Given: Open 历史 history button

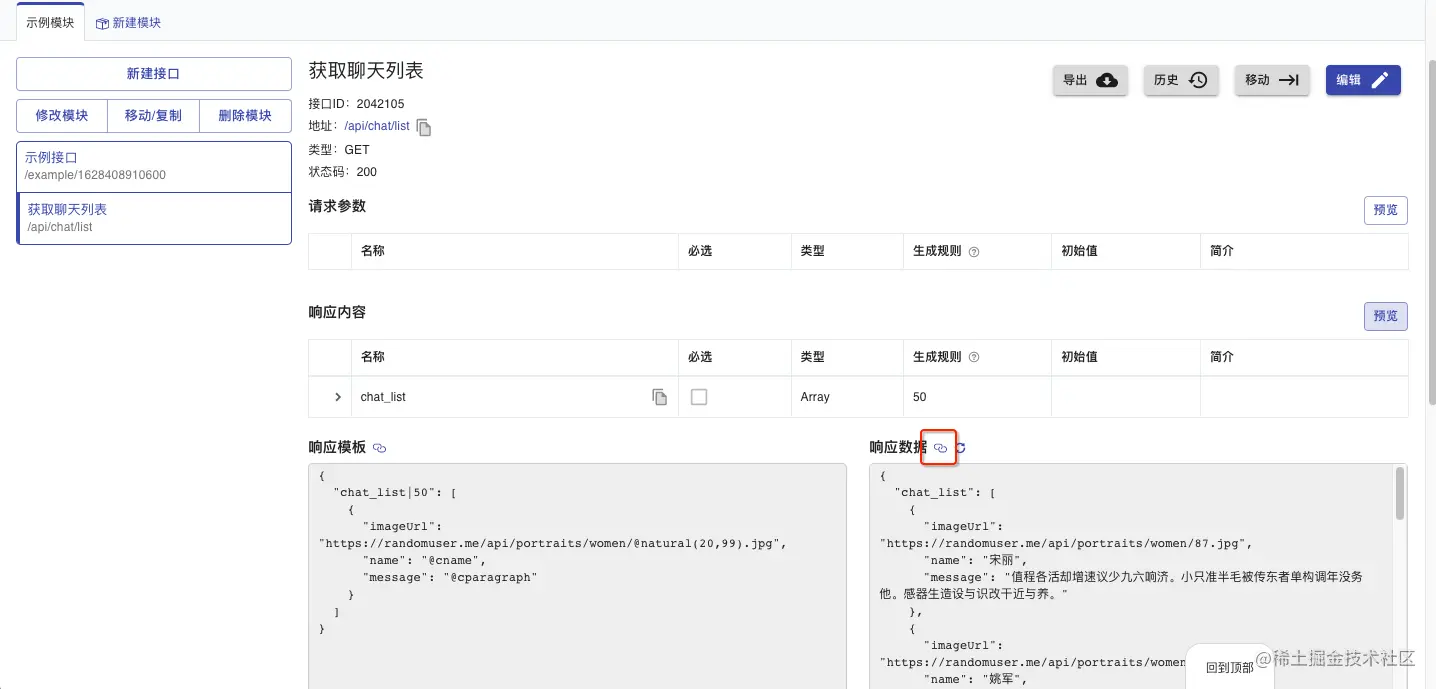Looking at the screenshot, I should click(x=1180, y=80).
